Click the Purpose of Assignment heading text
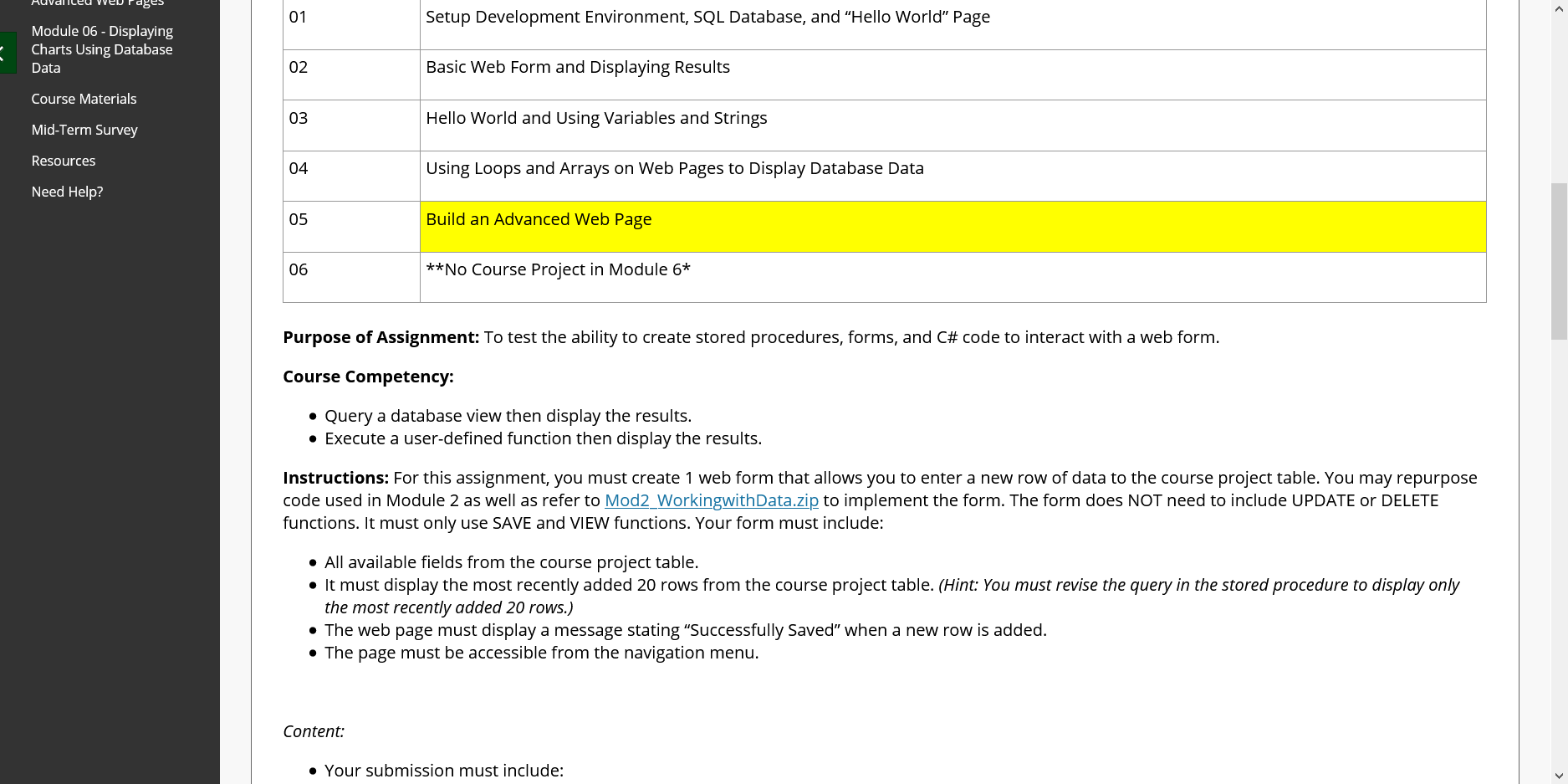1568x784 pixels. click(381, 337)
